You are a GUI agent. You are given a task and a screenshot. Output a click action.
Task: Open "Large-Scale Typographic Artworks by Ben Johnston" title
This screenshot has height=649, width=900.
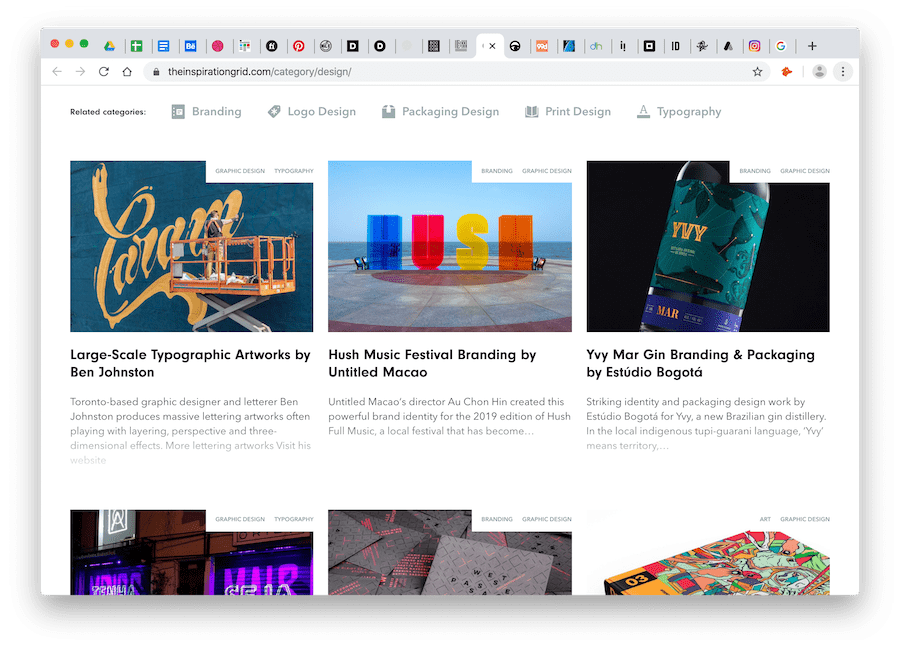tap(191, 363)
